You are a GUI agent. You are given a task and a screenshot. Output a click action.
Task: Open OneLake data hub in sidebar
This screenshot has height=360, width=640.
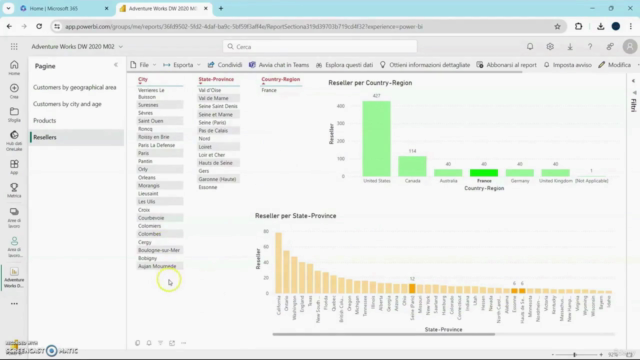click(14, 141)
